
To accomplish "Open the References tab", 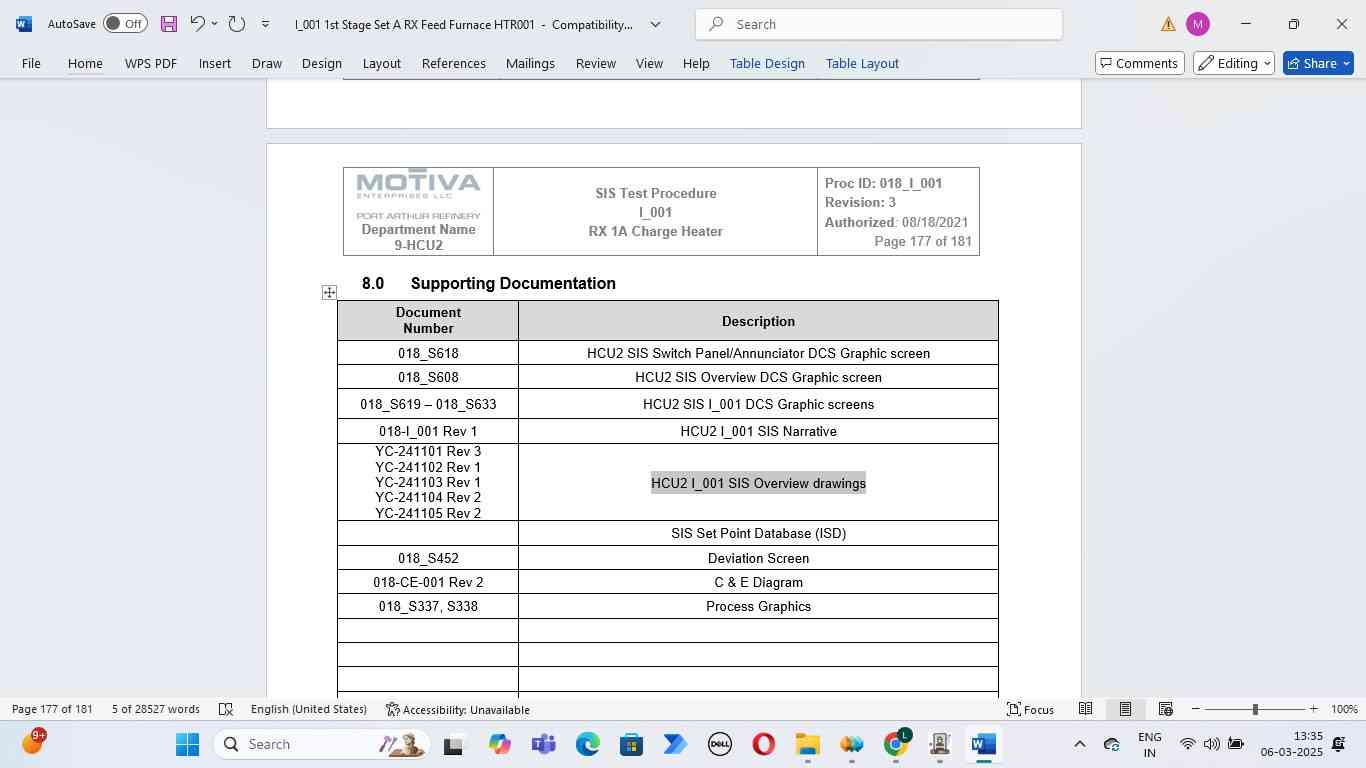I will pyautogui.click(x=454, y=63).
